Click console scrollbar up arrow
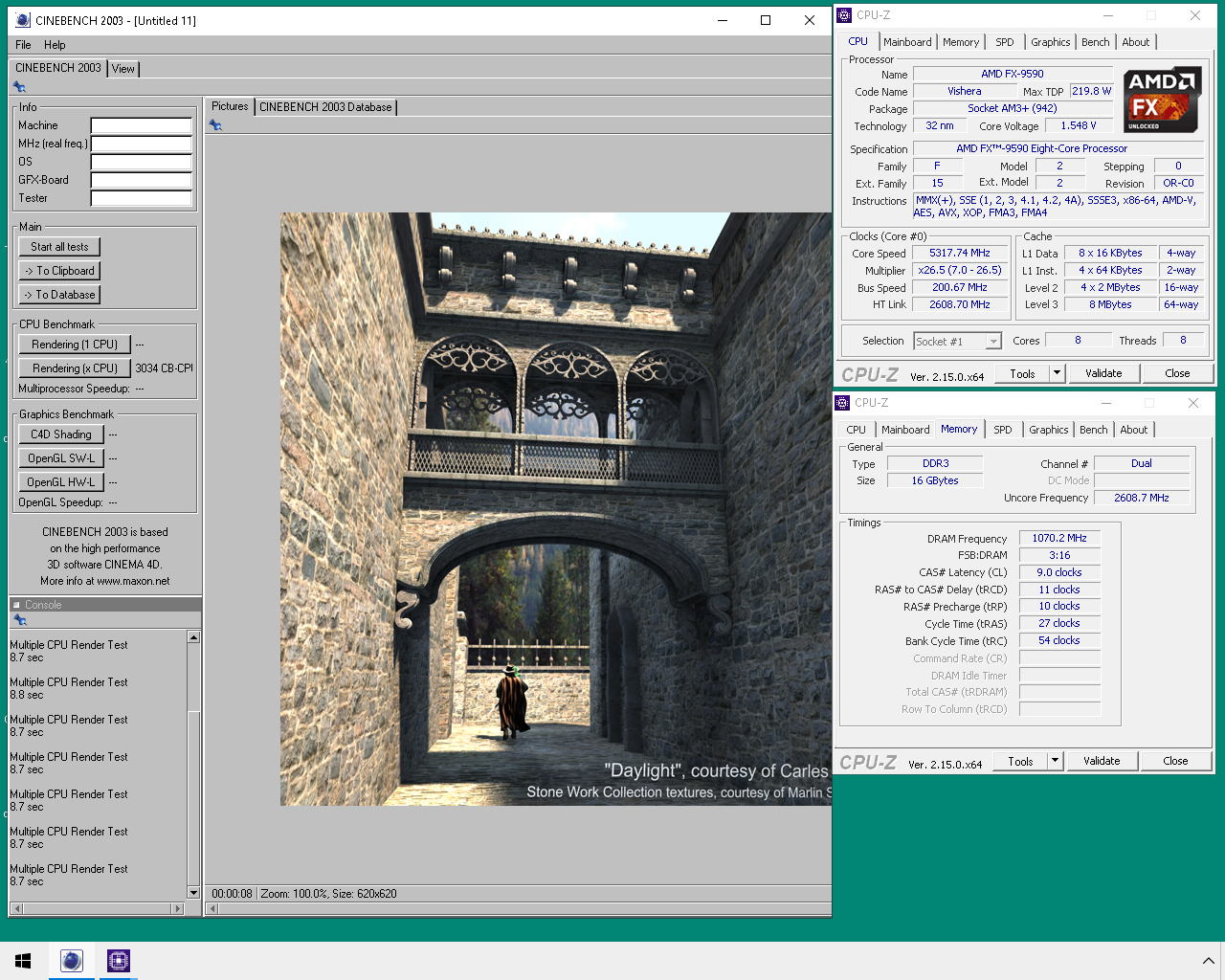 click(x=194, y=636)
